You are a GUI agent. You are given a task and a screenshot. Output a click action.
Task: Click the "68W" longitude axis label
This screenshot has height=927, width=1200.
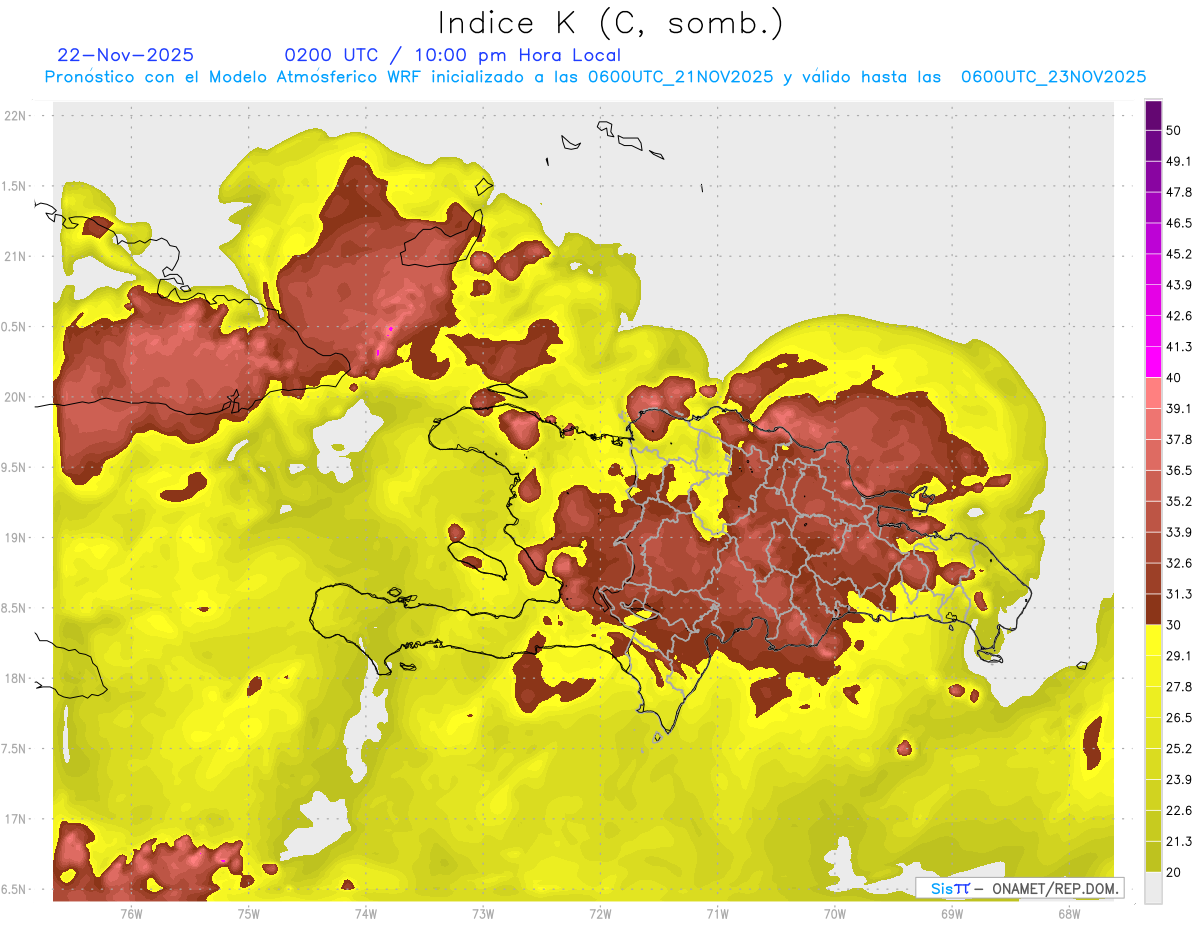click(x=1069, y=913)
